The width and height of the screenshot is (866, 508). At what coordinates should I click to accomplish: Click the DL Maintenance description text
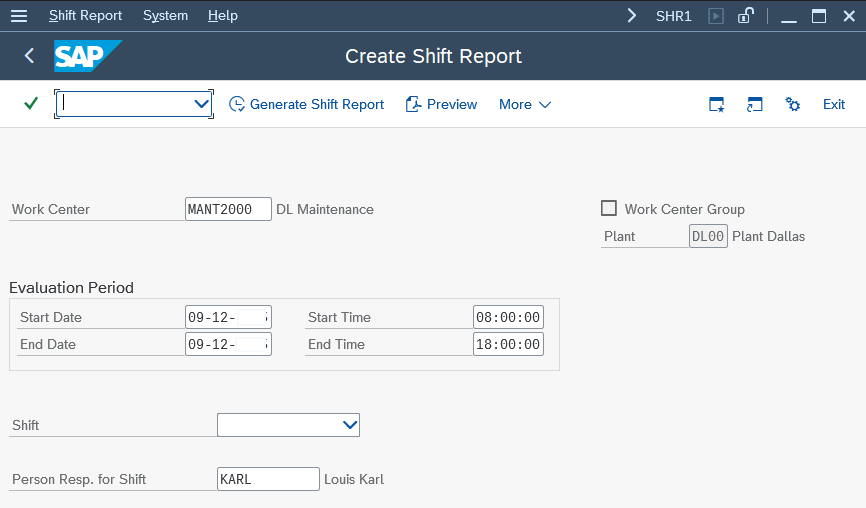click(x=325, y=209)
